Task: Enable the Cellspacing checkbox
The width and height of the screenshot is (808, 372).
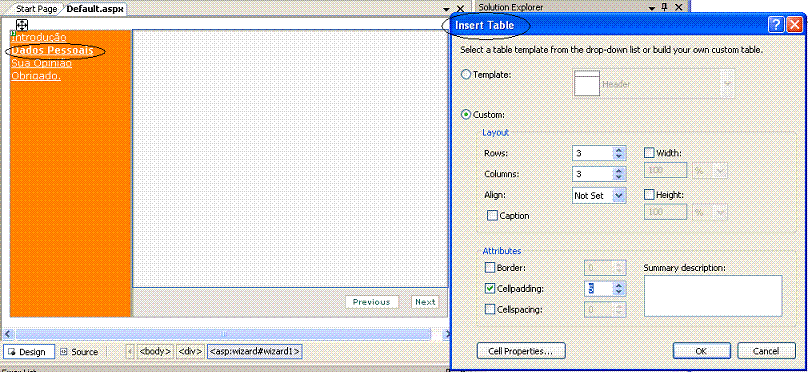Action: pyautogui.click(x=490, y=310)
